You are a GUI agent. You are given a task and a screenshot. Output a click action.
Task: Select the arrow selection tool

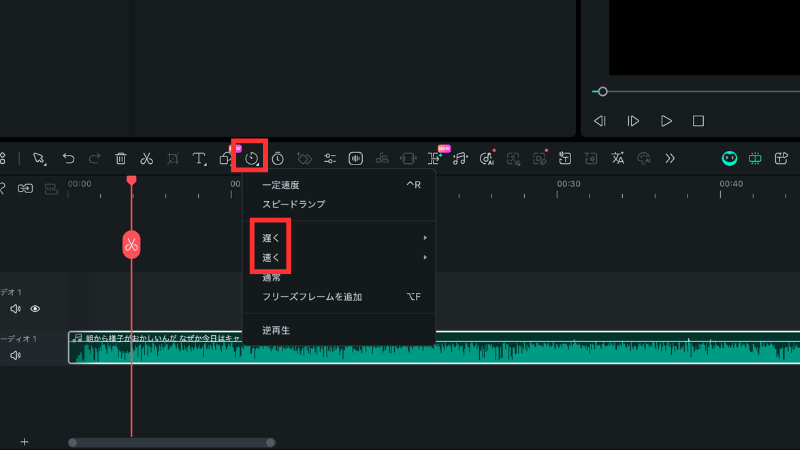point(39,159)
